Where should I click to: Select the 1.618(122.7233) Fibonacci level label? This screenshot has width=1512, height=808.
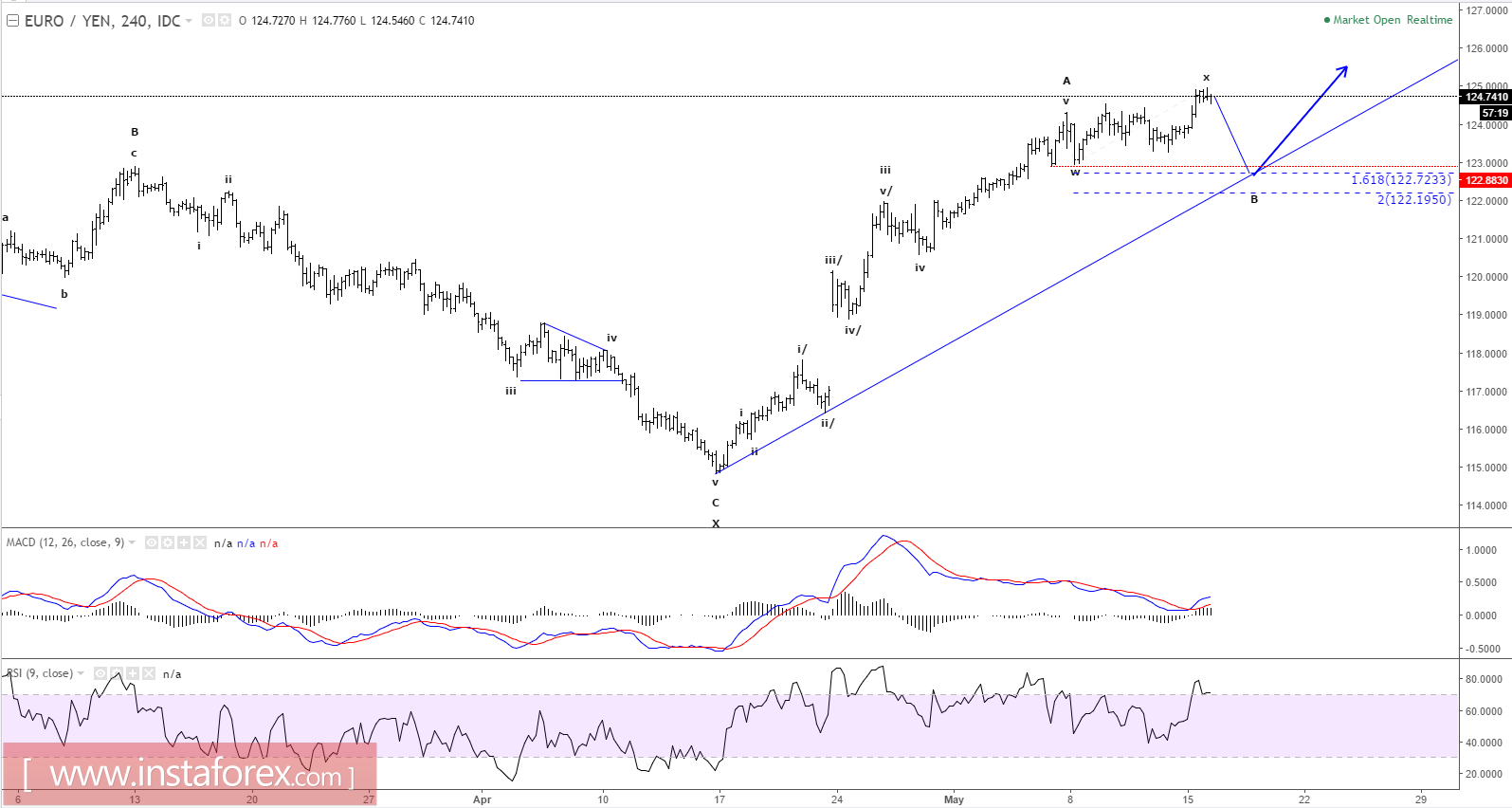click(1401, 179)
